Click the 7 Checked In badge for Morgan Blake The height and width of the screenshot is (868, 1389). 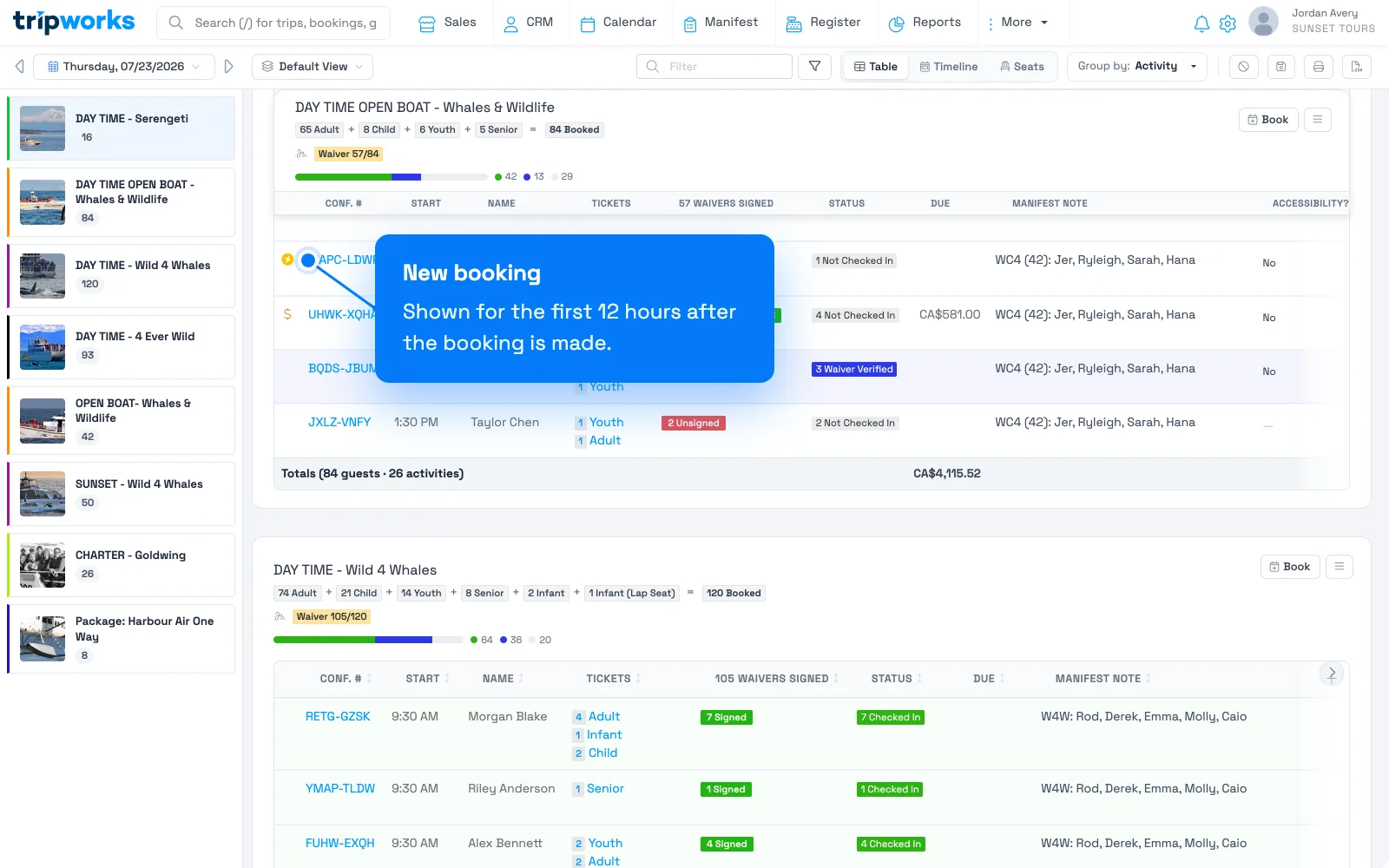click(891, 718)
